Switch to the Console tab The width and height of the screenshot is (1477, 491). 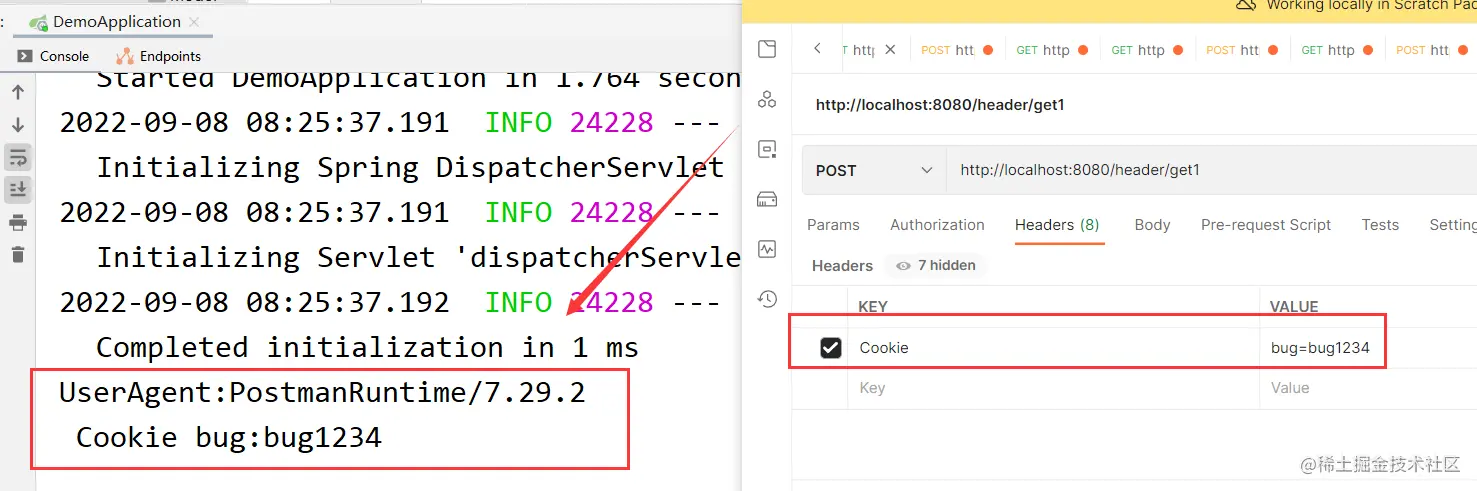(x=54, y=56)
